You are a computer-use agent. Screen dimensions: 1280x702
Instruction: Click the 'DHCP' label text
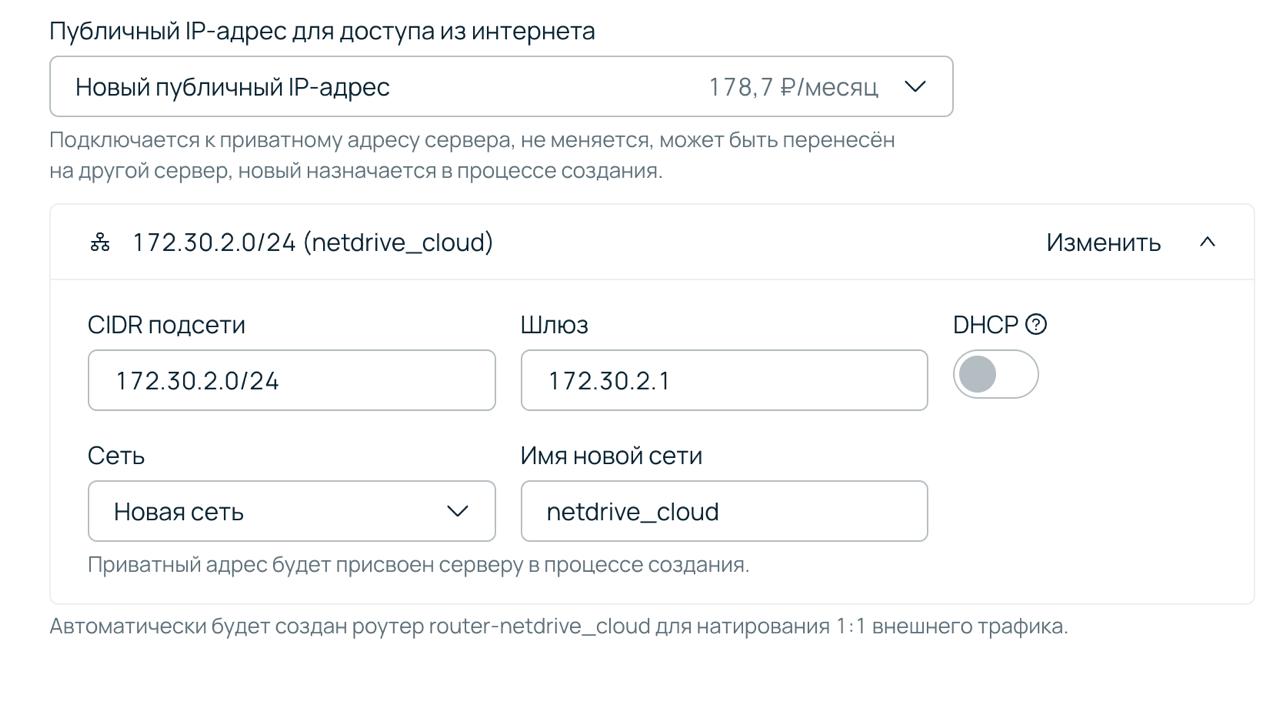985,325
